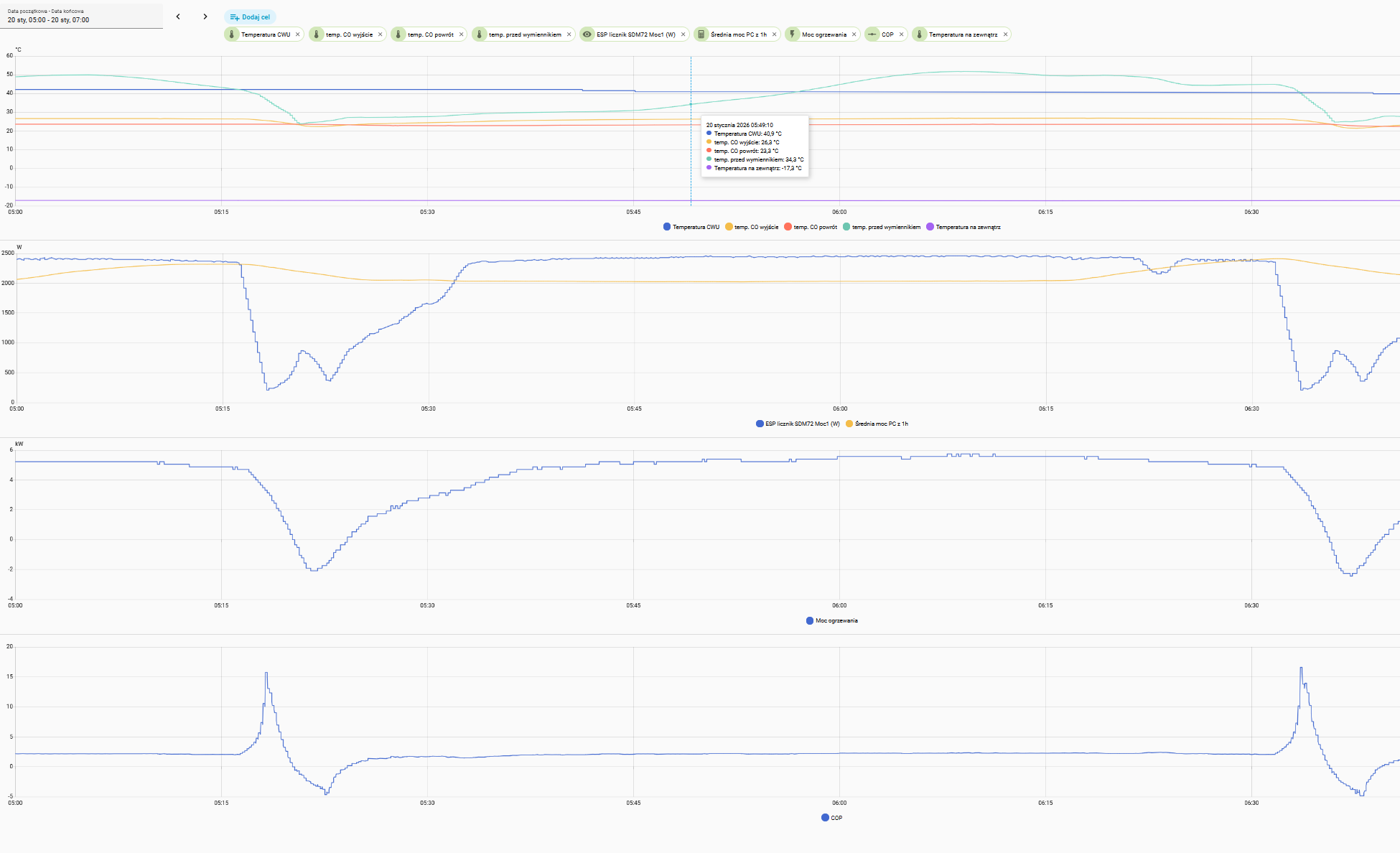Image resolution: width=1400 pixels, height=853 pixels.
Task: Click the next date range arrow
Action: pos(205,17)
